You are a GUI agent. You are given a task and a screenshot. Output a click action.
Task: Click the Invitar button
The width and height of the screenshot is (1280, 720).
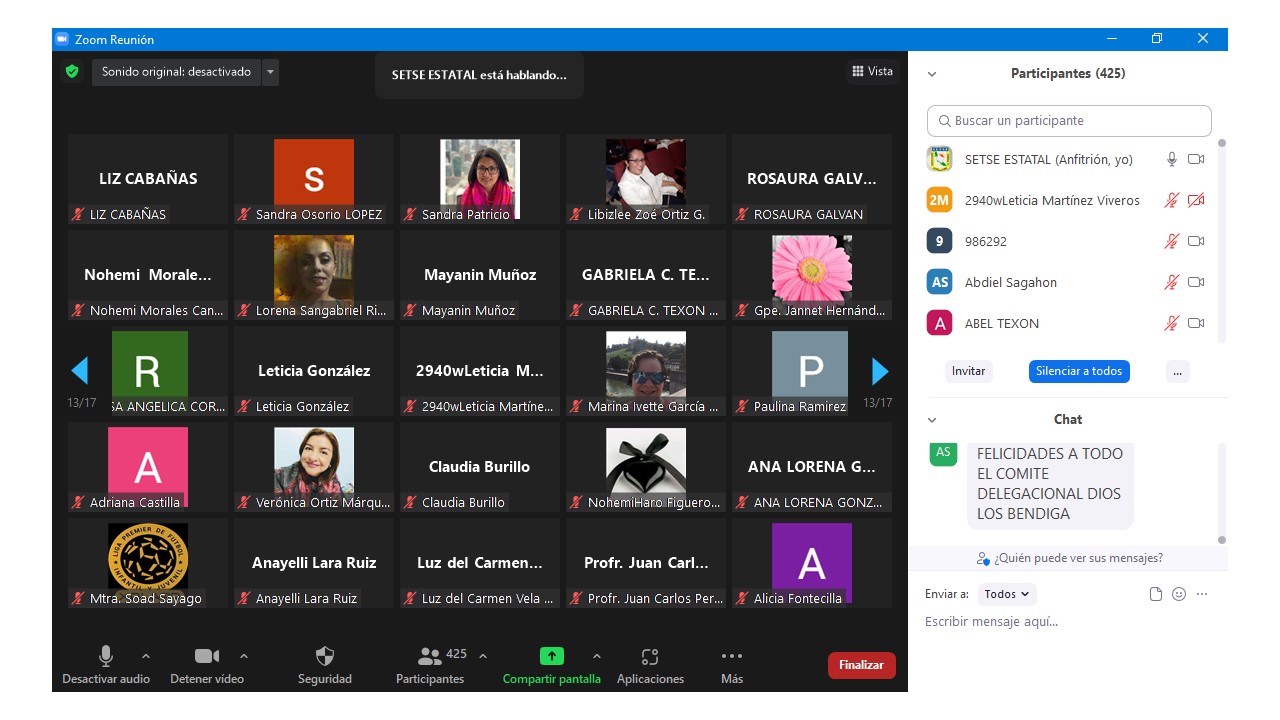[x=968, y=371]
